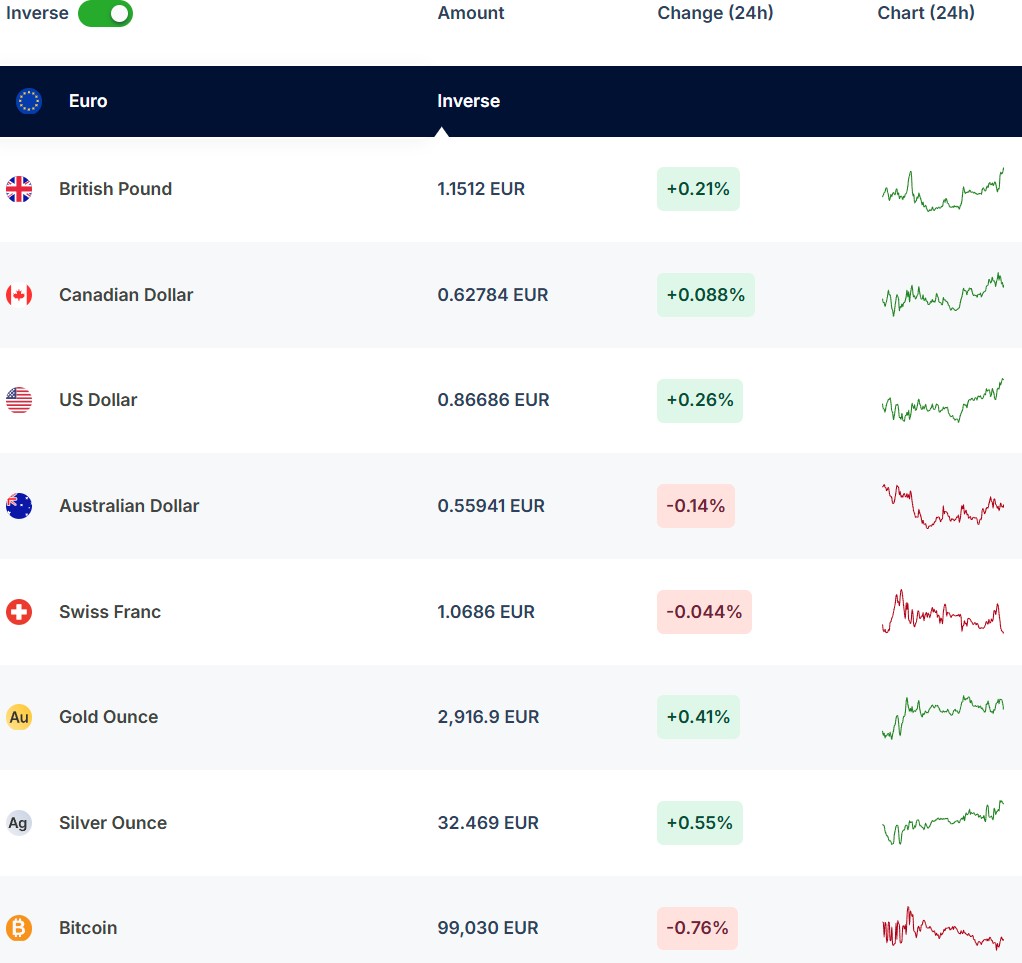Click the Bitcoin -0.76% change badge
Image resolution: width=1022 pixels, height=963 pixels.
click(x=697, y=928)
